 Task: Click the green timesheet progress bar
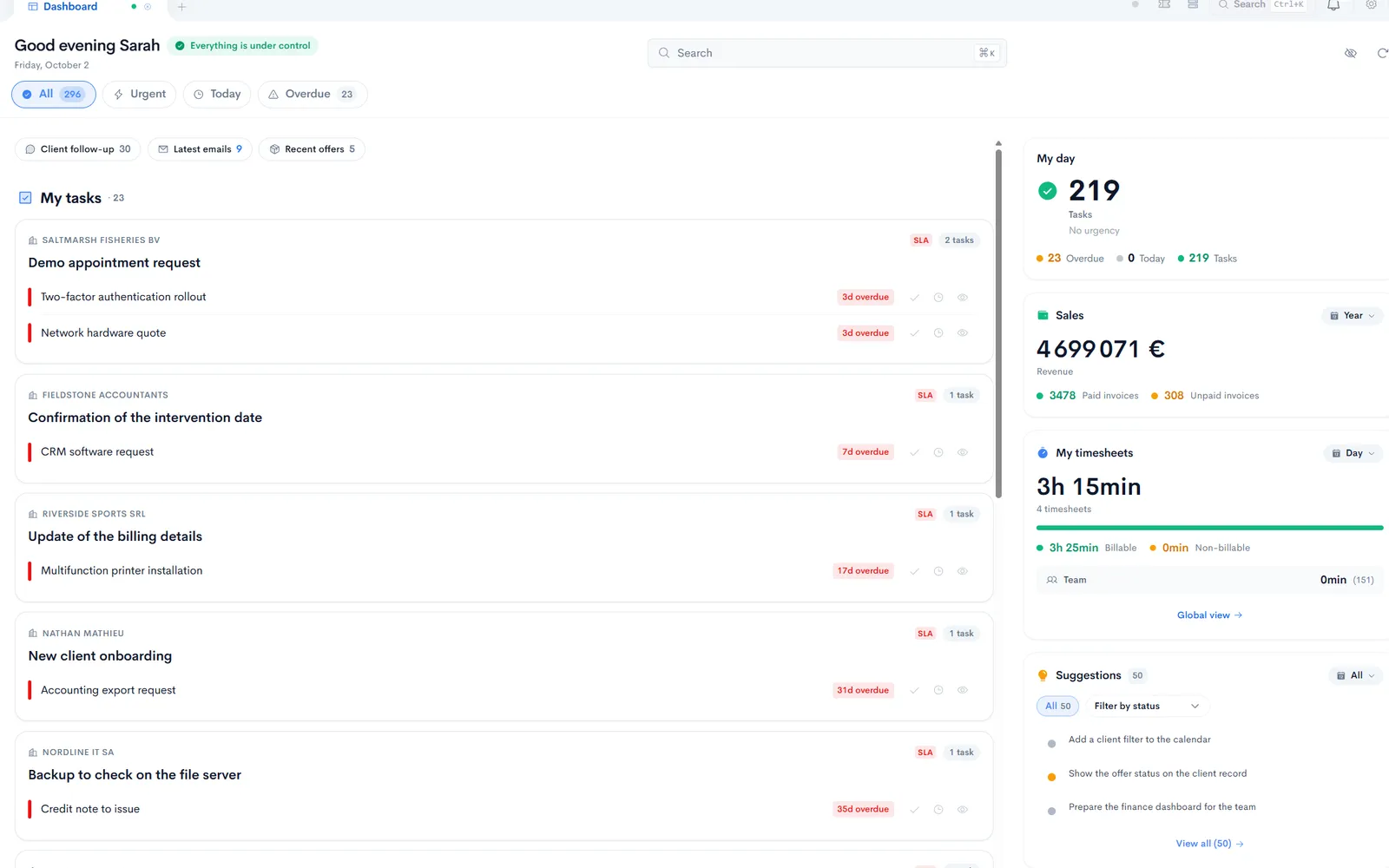[1209, 528]
